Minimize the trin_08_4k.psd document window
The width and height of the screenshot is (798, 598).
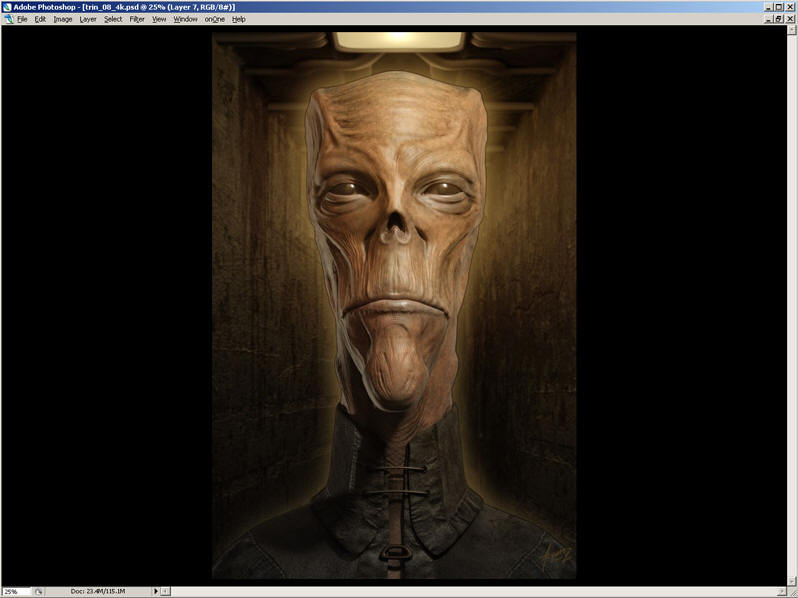point(769,19)
